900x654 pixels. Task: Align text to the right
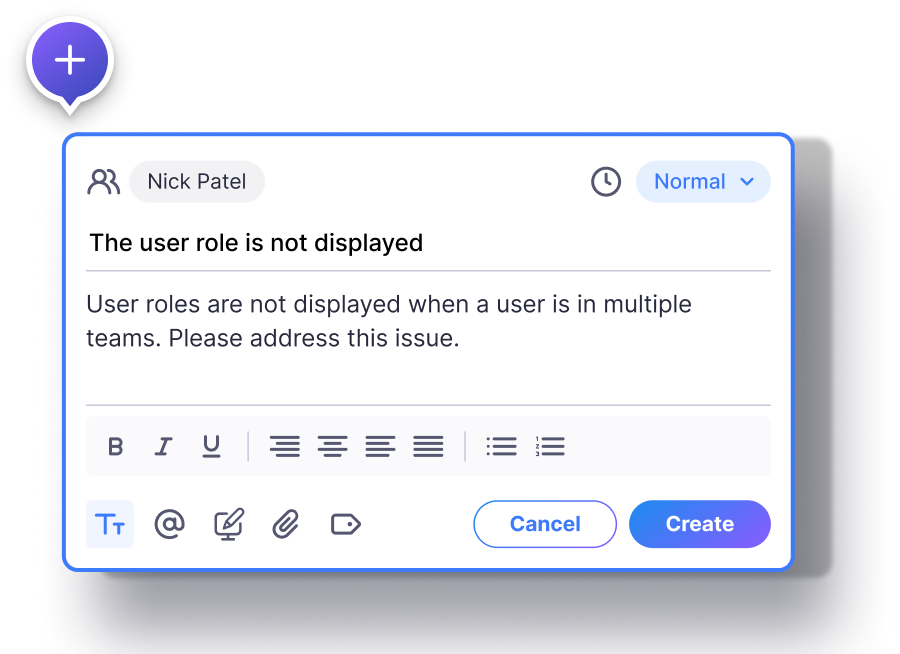coord(285,446)
